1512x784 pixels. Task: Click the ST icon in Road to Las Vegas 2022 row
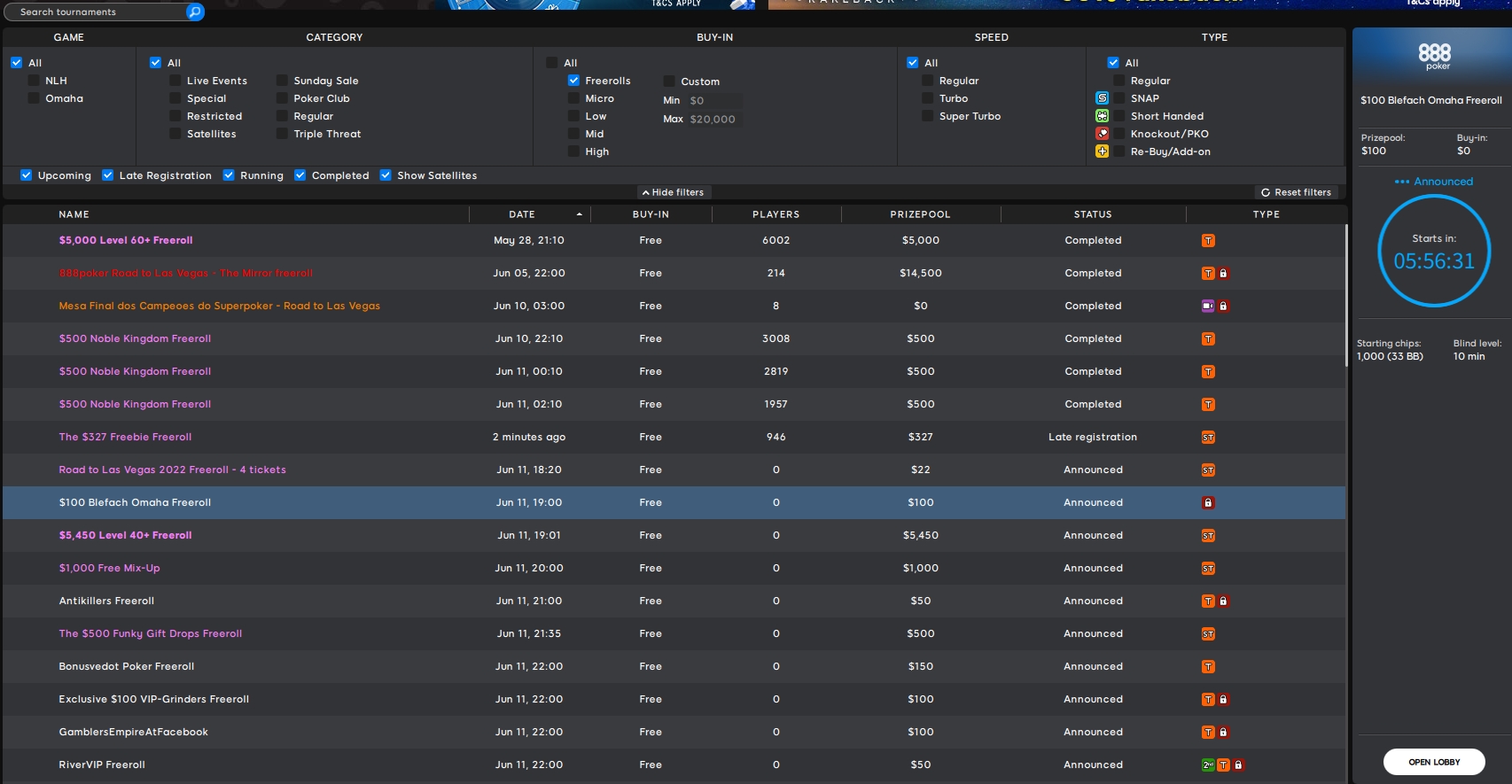pyautogui.click(x=1208, y=470)
